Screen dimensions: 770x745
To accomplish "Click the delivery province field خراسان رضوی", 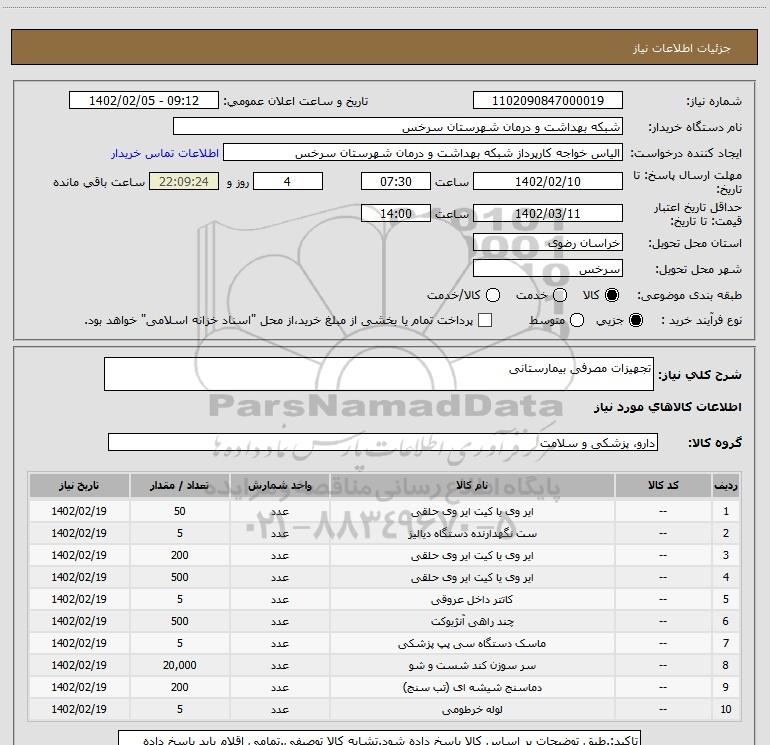I will [x=548, y=242].
